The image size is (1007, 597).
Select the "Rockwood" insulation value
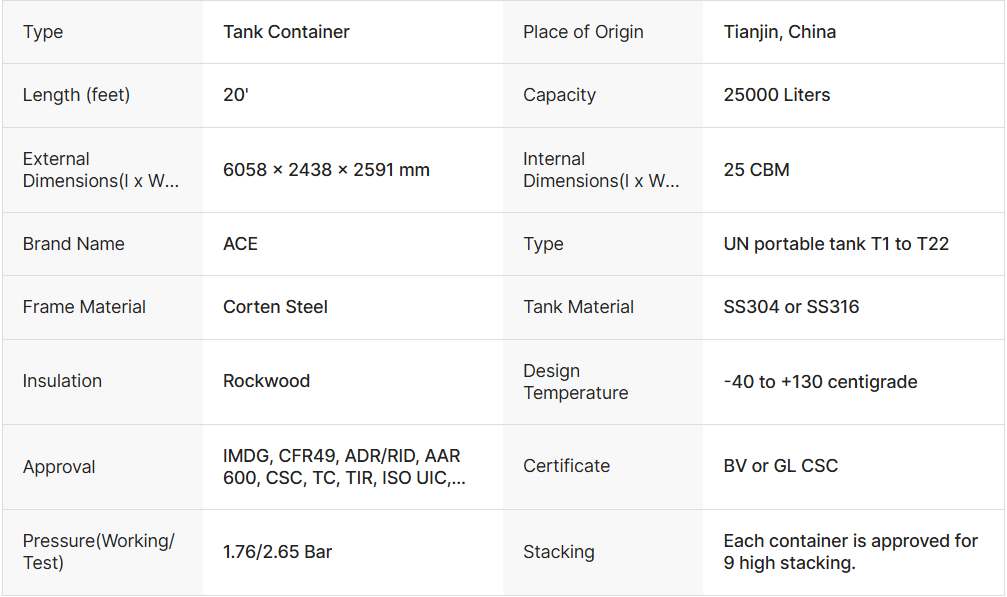tap(266, 381)
